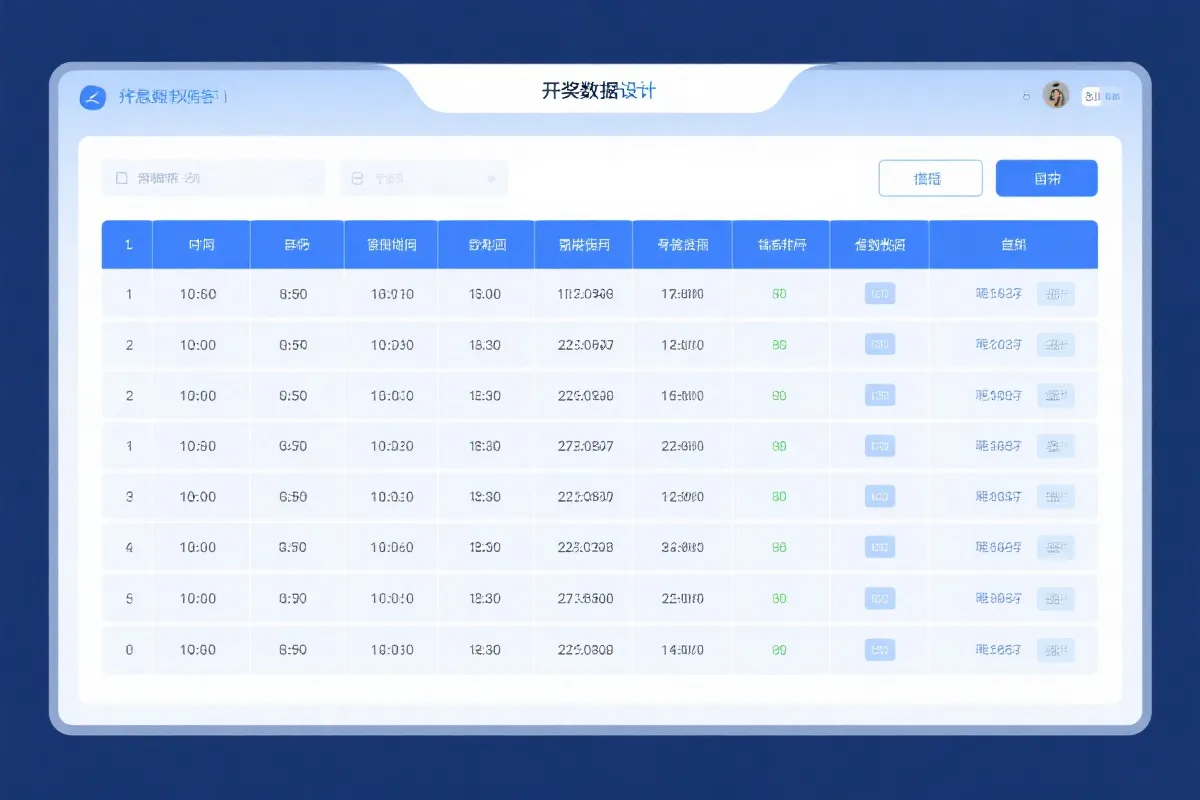Click the small circle icon beside the avatar
The height and width of the screenshot is (800, 1200).
tap(1026, 96)
